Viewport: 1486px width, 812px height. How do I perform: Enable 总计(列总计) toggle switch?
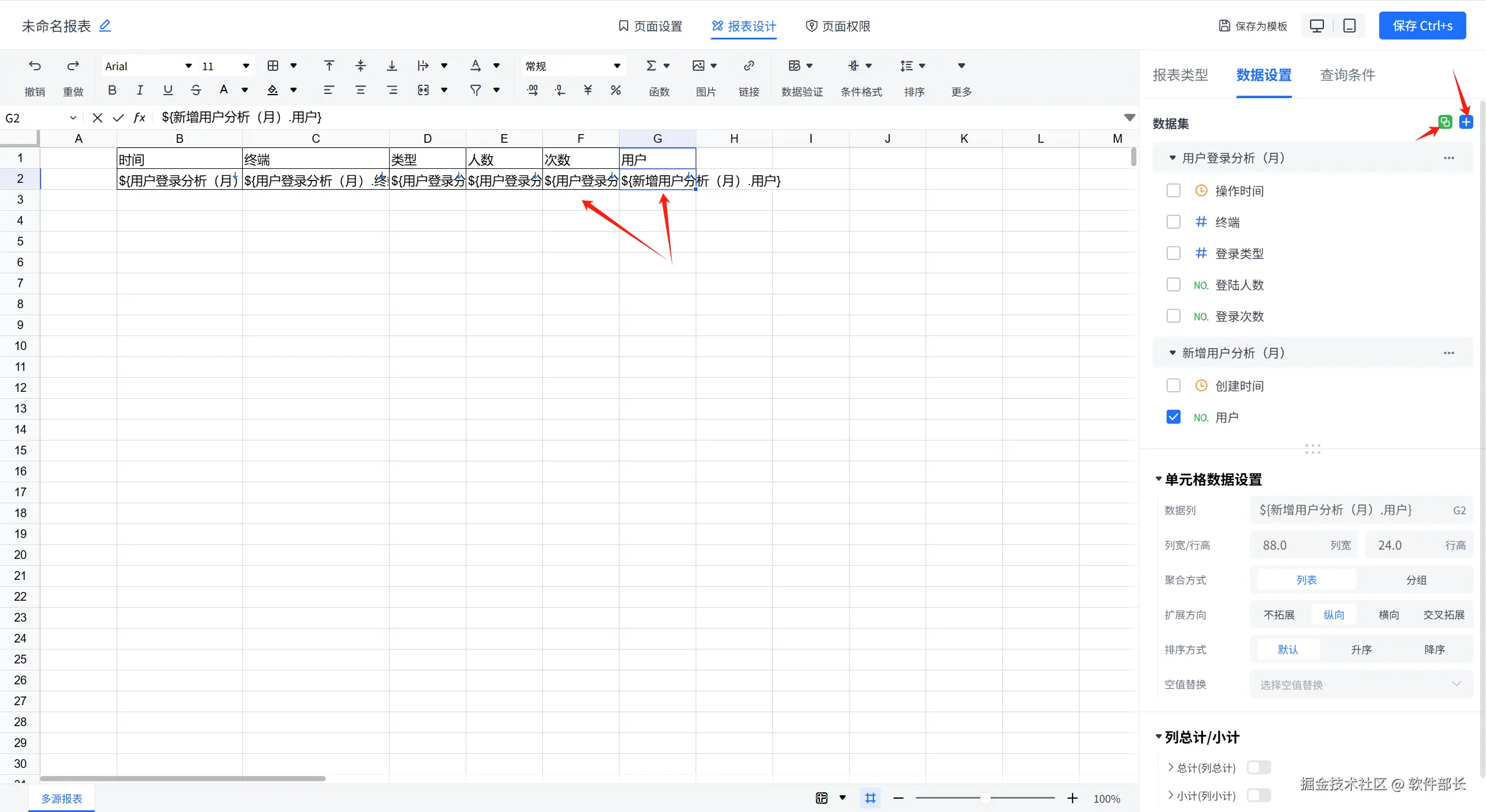[x=1258, y=767]
